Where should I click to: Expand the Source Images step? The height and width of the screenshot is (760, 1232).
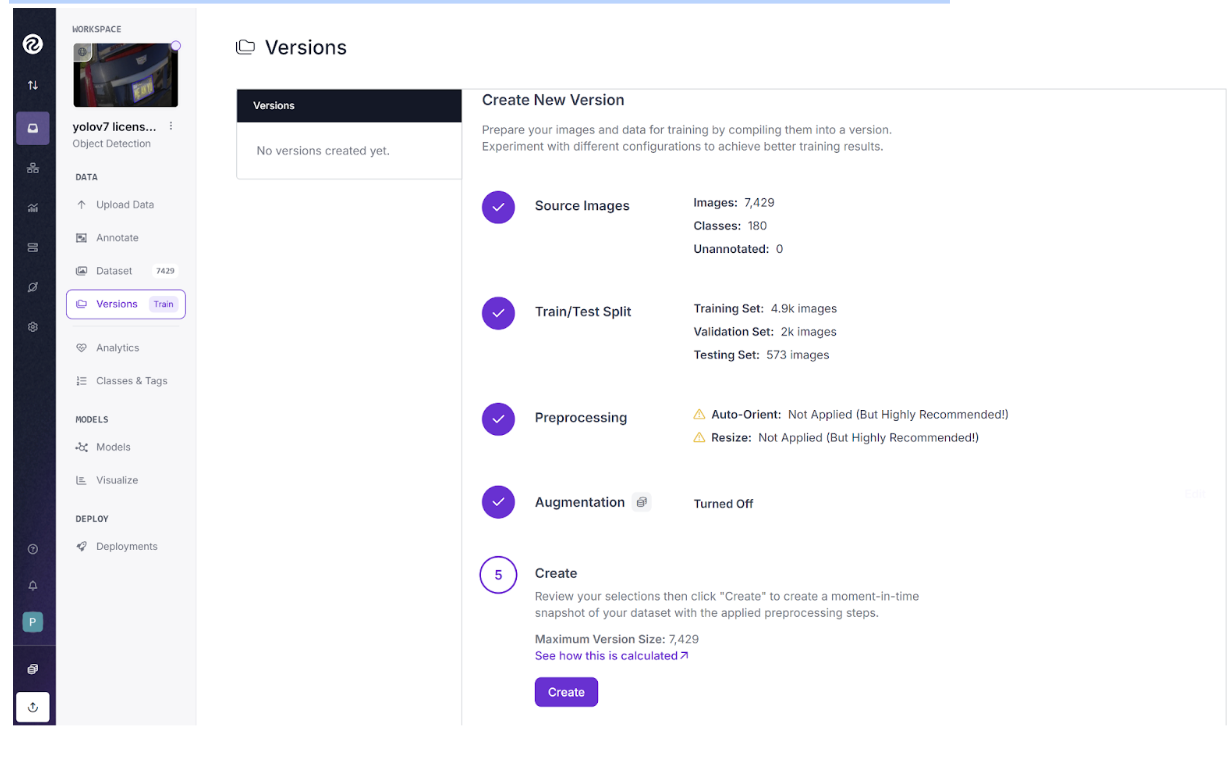click(582, 206)
